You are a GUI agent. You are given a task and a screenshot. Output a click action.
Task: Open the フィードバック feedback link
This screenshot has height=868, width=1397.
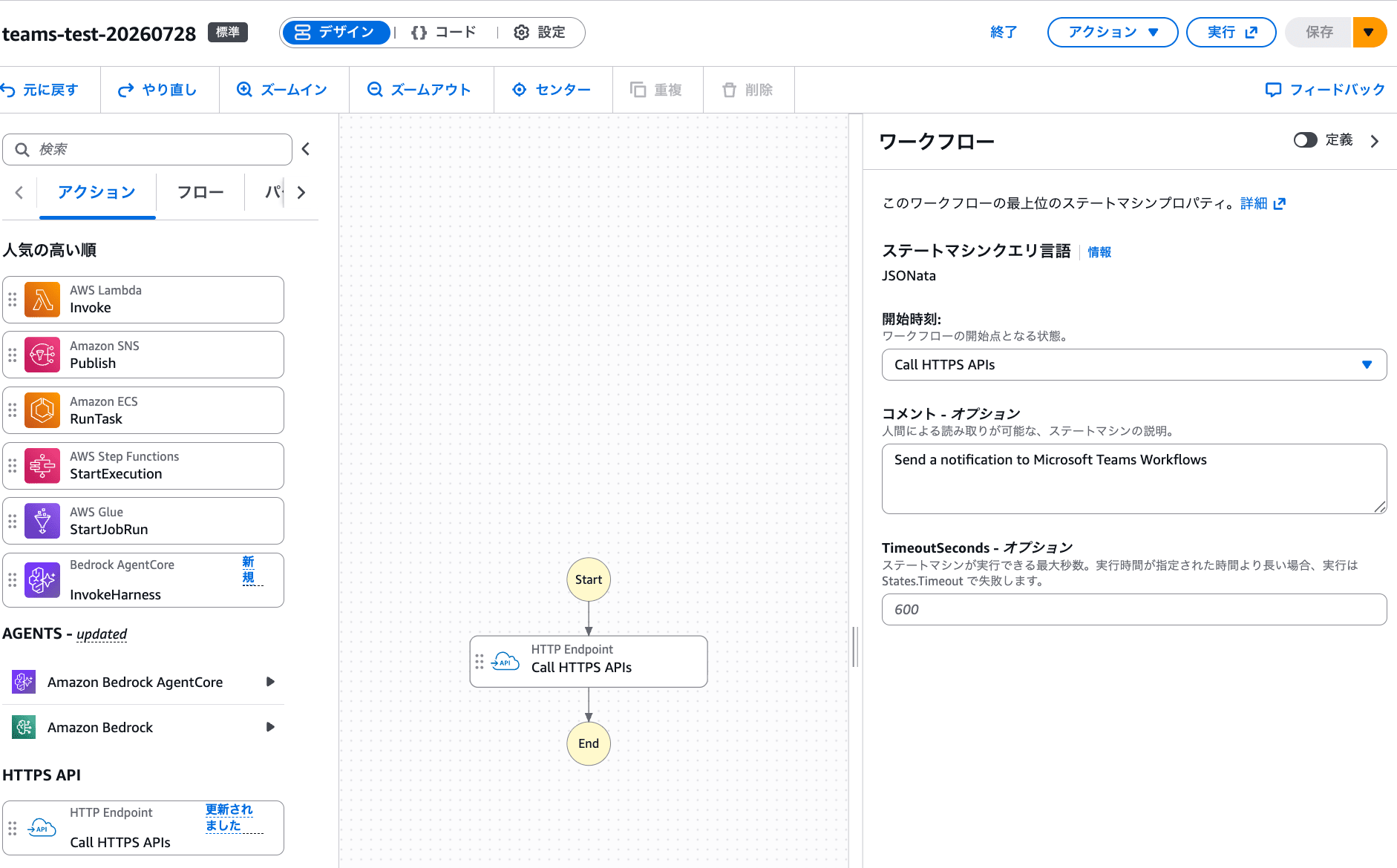[1325, 90]
